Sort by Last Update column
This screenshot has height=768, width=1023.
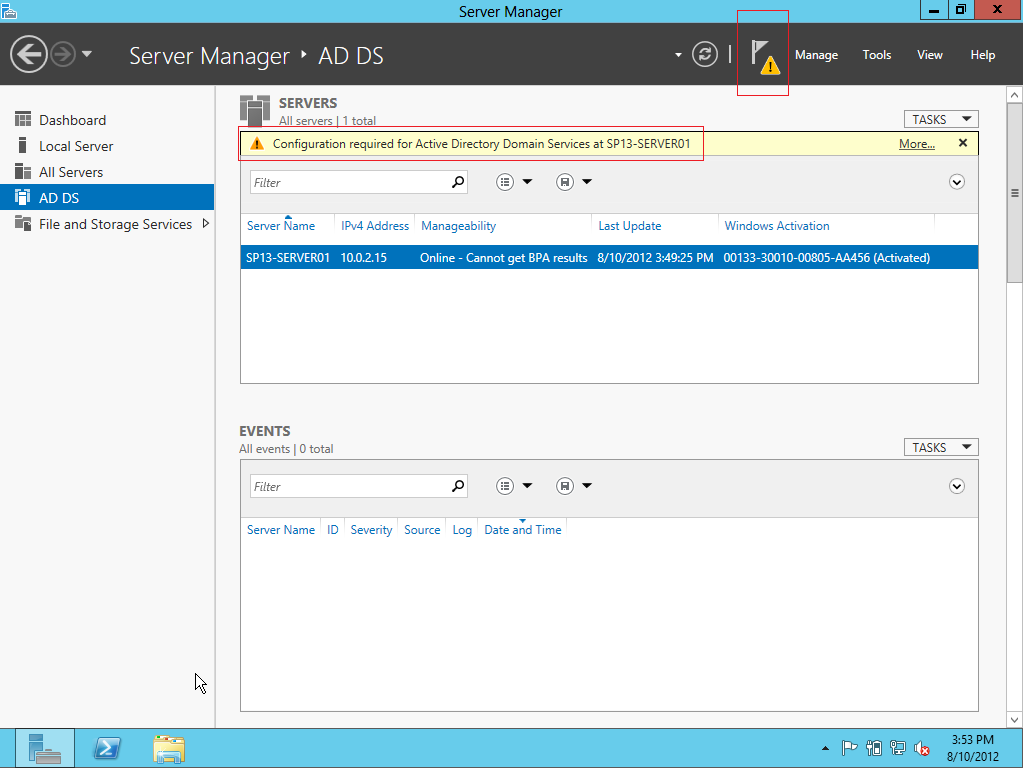630,226
